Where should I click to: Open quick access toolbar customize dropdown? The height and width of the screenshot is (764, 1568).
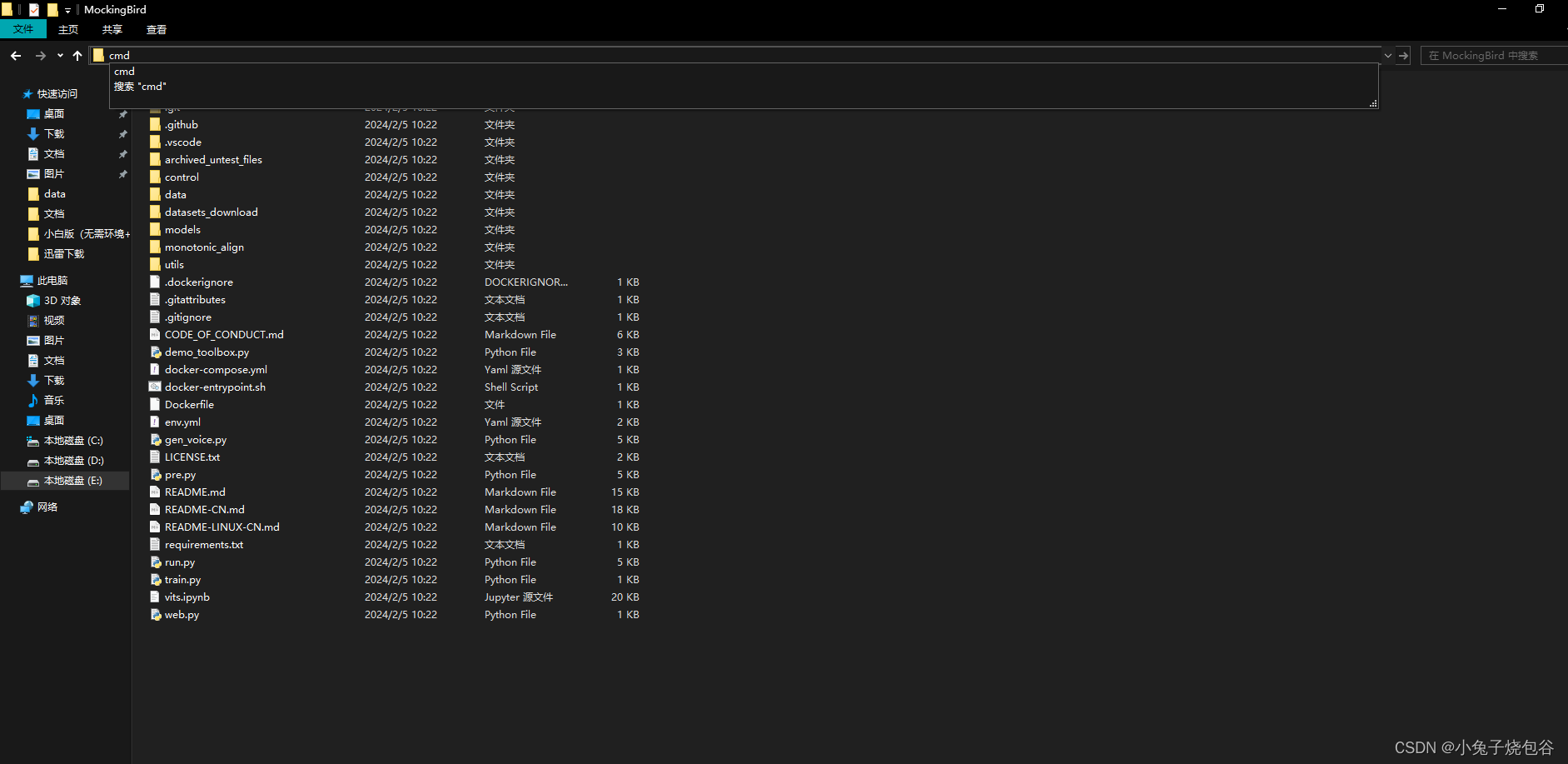click(x=67, y=10)
